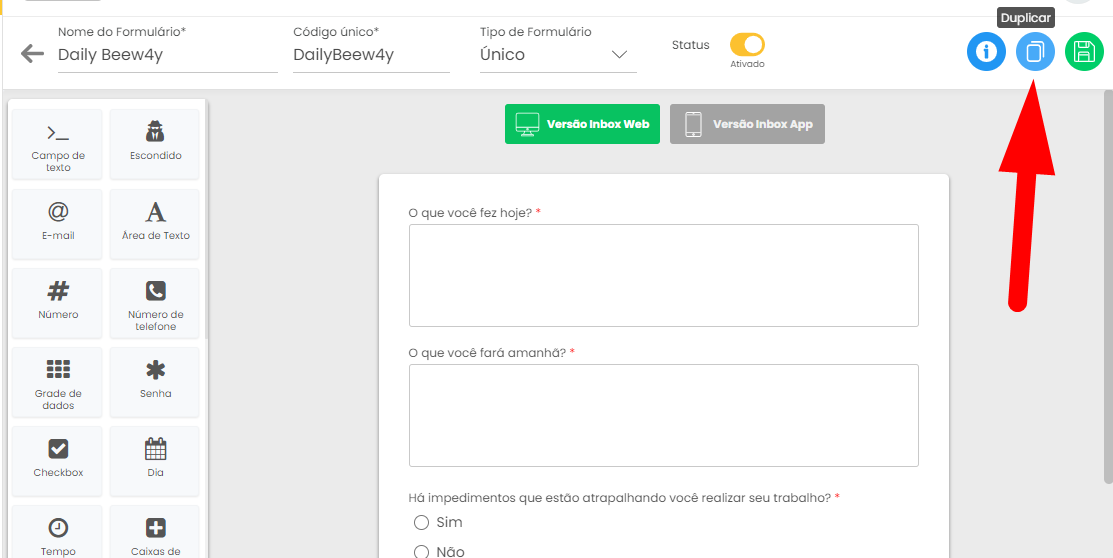Viewport: 1113px width, 558px height.
Task: Choose the Área de Texto component
Action: [155, 224]
